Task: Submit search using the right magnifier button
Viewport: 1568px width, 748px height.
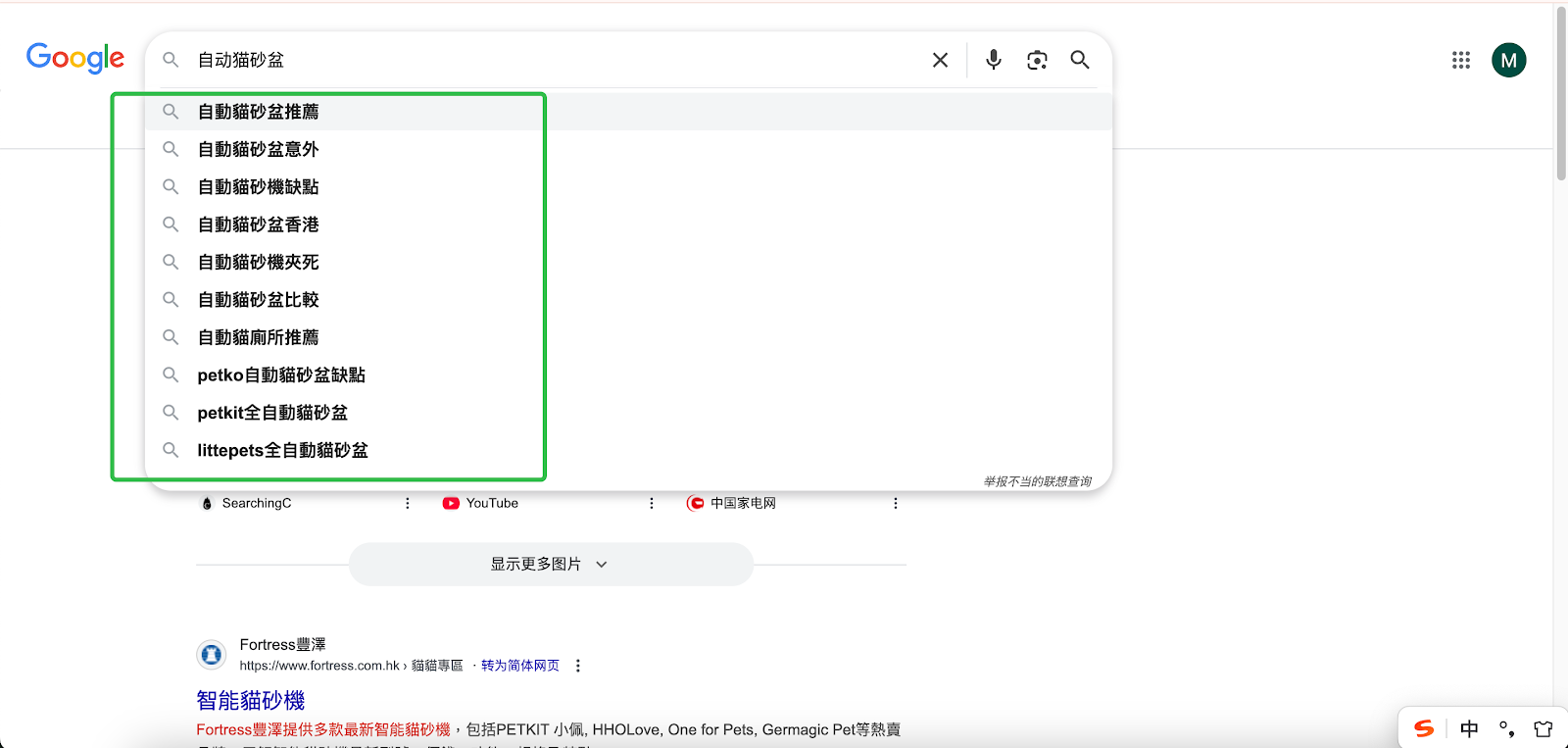Action: pyautogui.click(x=1080, y=60)
